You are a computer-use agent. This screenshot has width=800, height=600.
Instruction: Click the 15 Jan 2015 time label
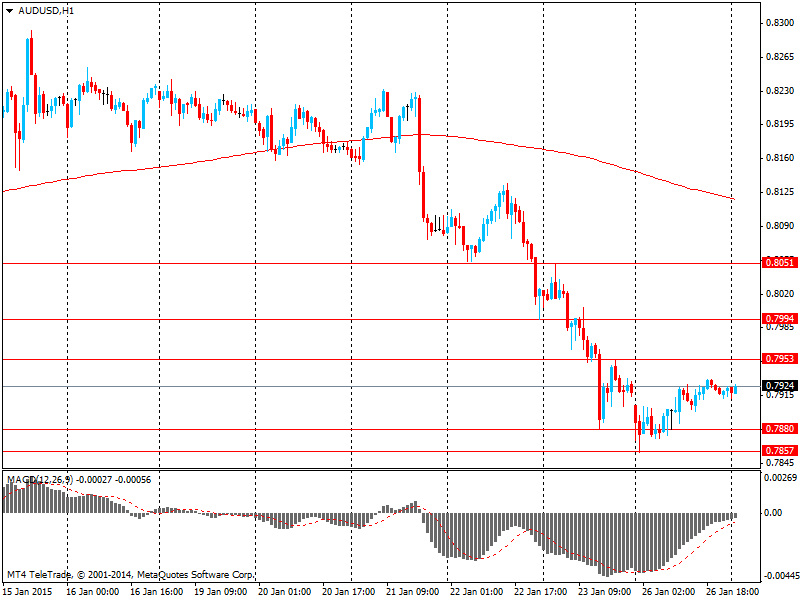tap(28, 591)
